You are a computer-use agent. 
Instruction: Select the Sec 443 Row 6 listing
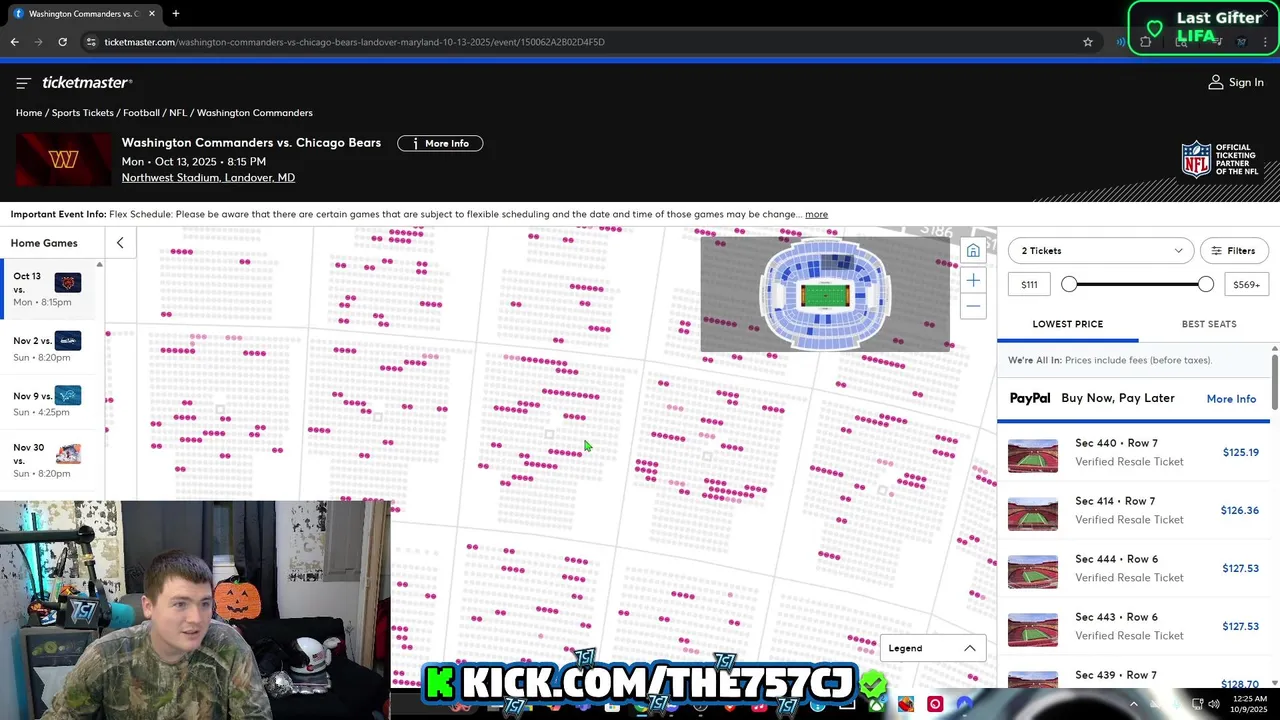1134,626
